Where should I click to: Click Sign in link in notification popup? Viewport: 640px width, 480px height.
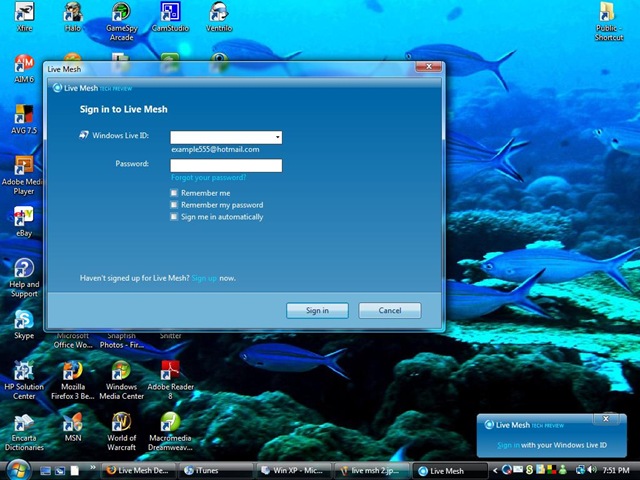(x=508, y=445)
